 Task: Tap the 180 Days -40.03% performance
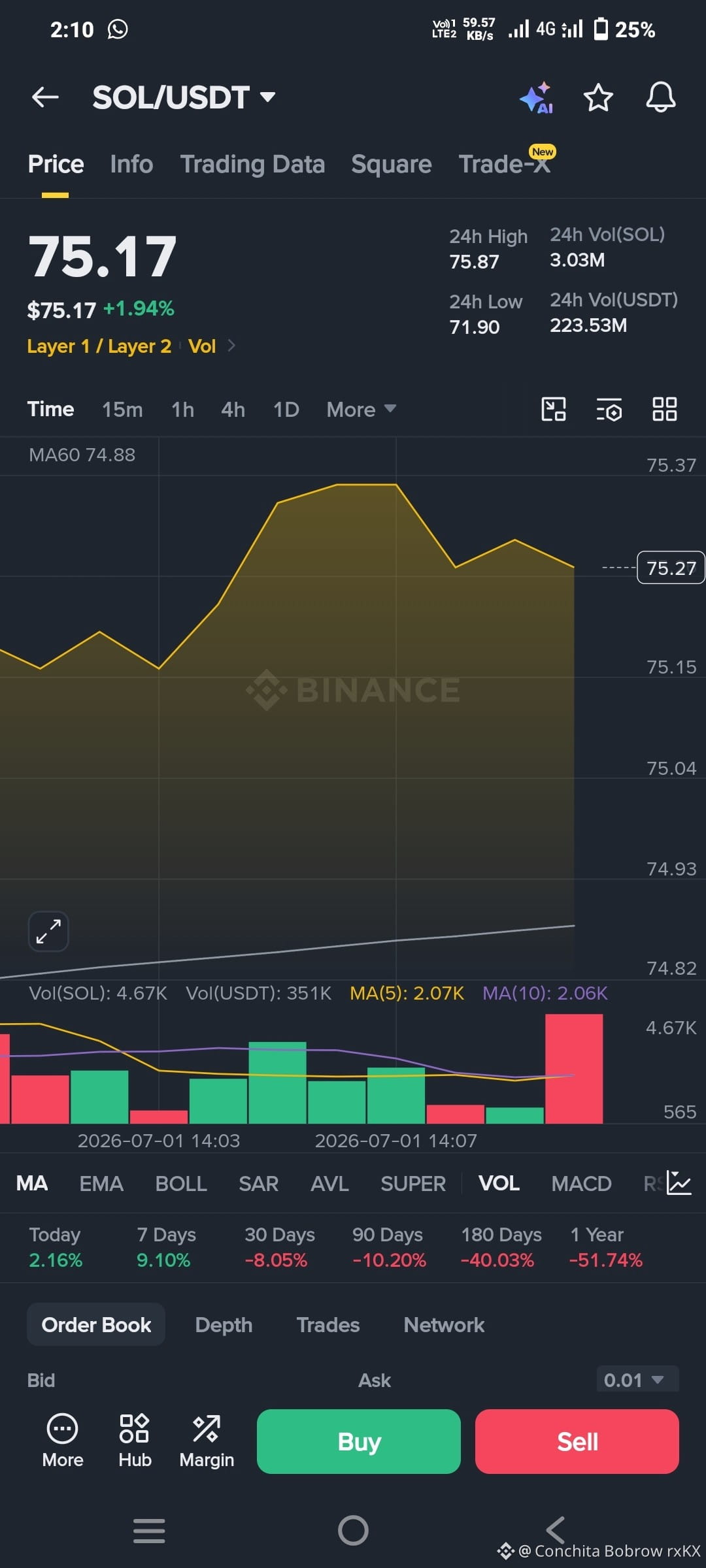pos(501,1247)
